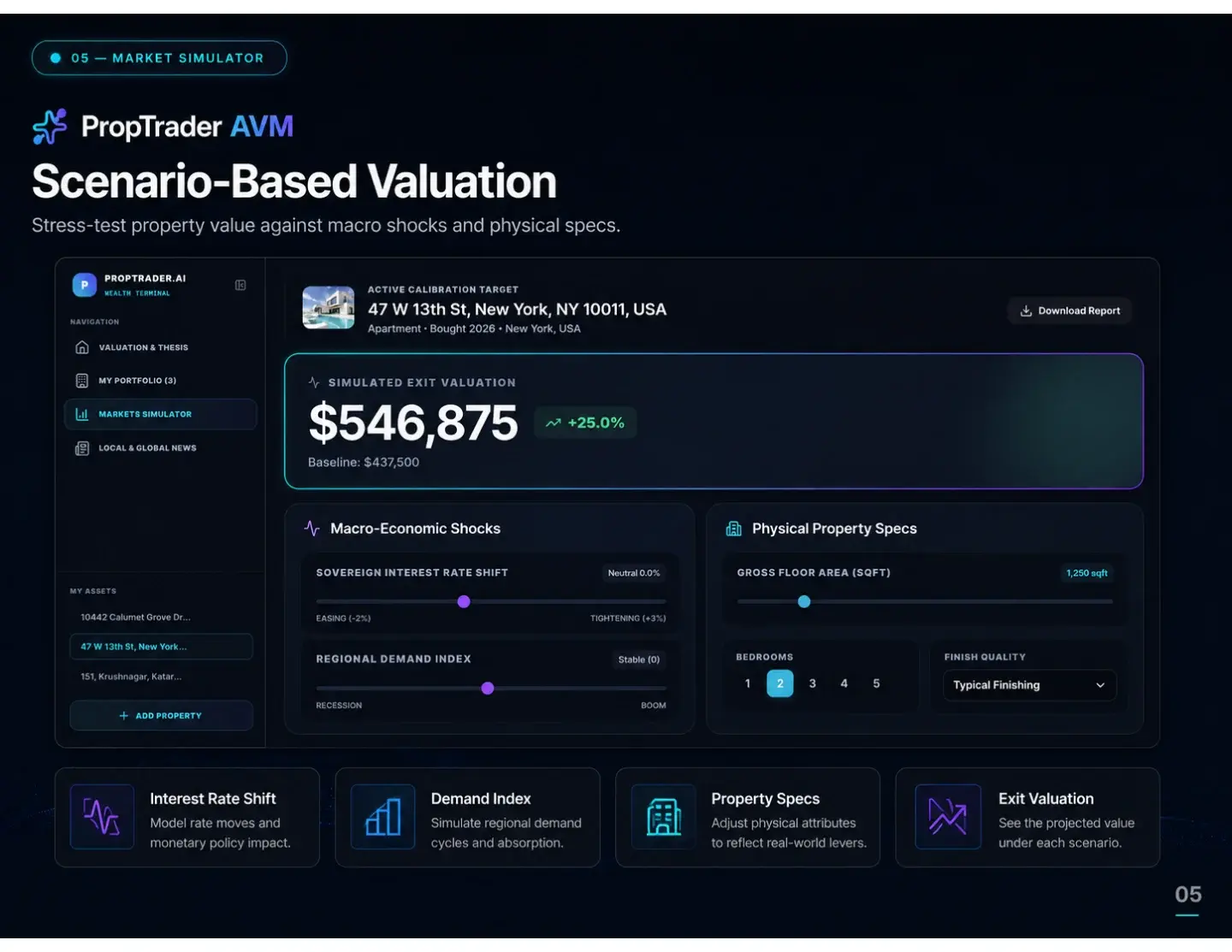Click the property photo thumbnail

(329, 308)
